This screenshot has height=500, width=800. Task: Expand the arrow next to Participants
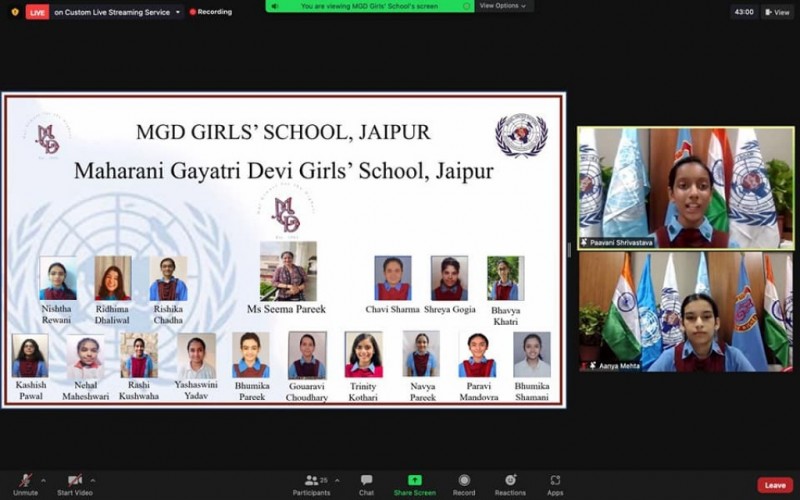(x=337, y=480)
